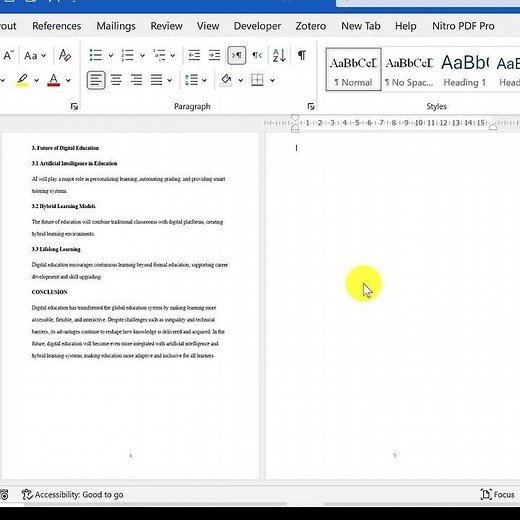The width and height of the screenshot is (520, 520).
Task: Center the paragraph text
Action: (116, 80)
